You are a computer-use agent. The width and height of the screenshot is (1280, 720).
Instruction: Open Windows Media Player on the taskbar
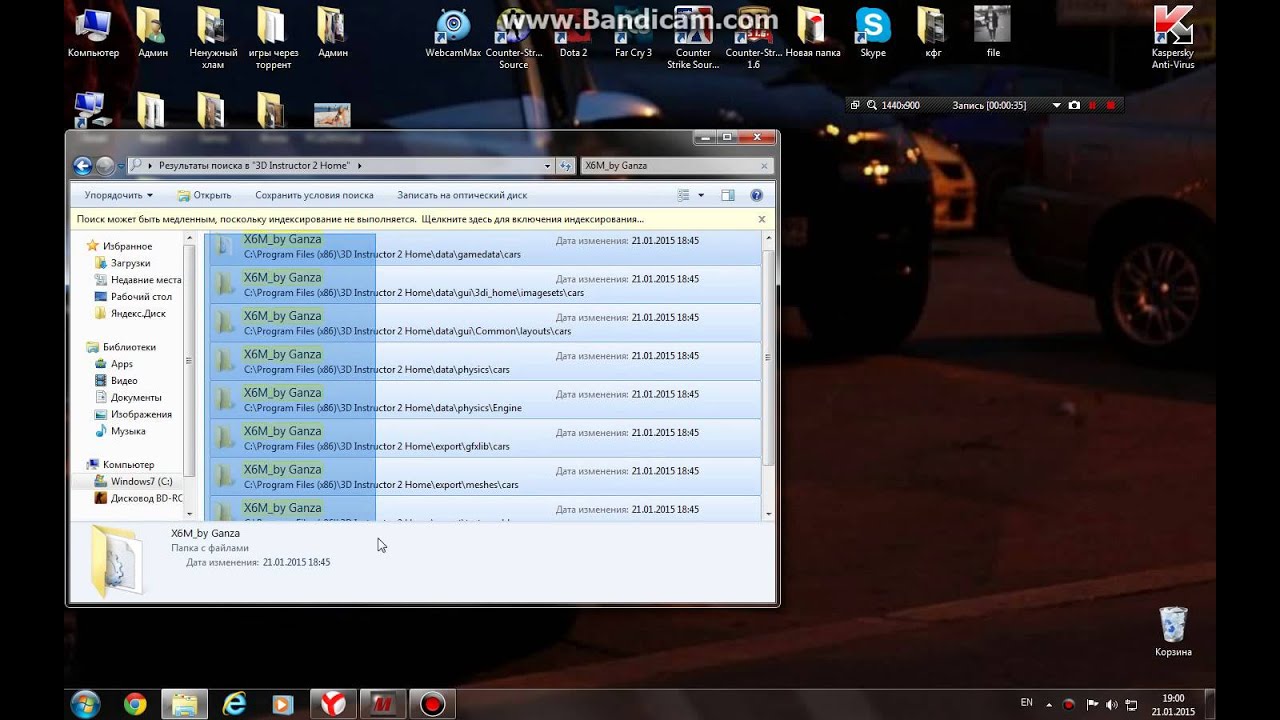pyautogui.click(x=283, y=705)
